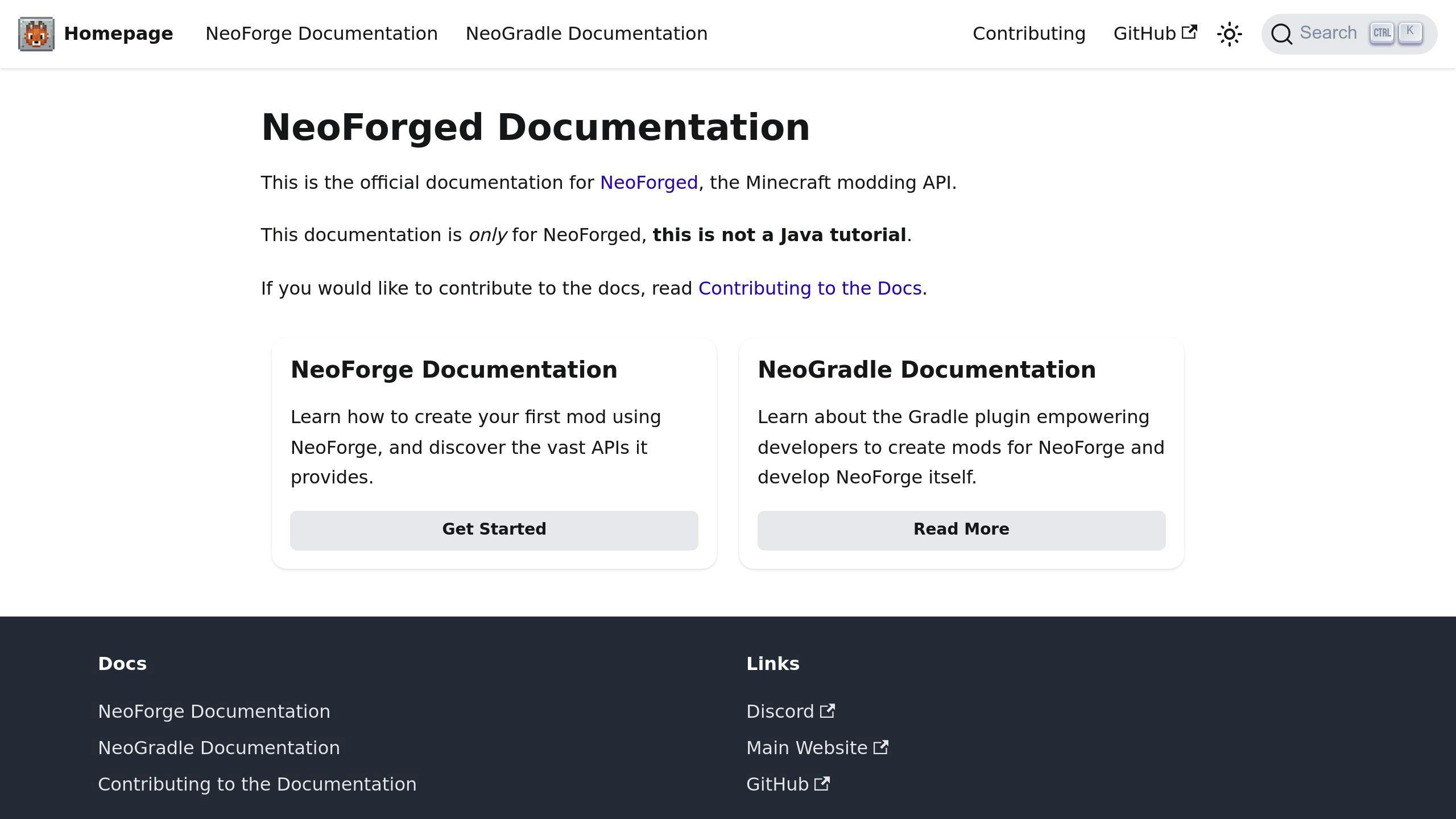Image resolution: width=1456 pixels, height=819 pixels.
Task: Click Read More button for NeoGradle
Action: 961,529
